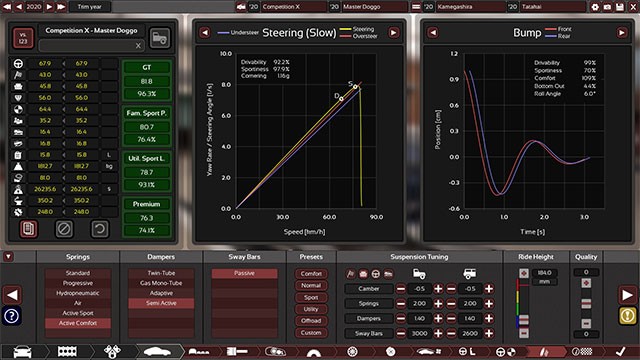This screenshot has height=360, width=640.
Task: Select the Competition X model field
Action: pos(293,7)
